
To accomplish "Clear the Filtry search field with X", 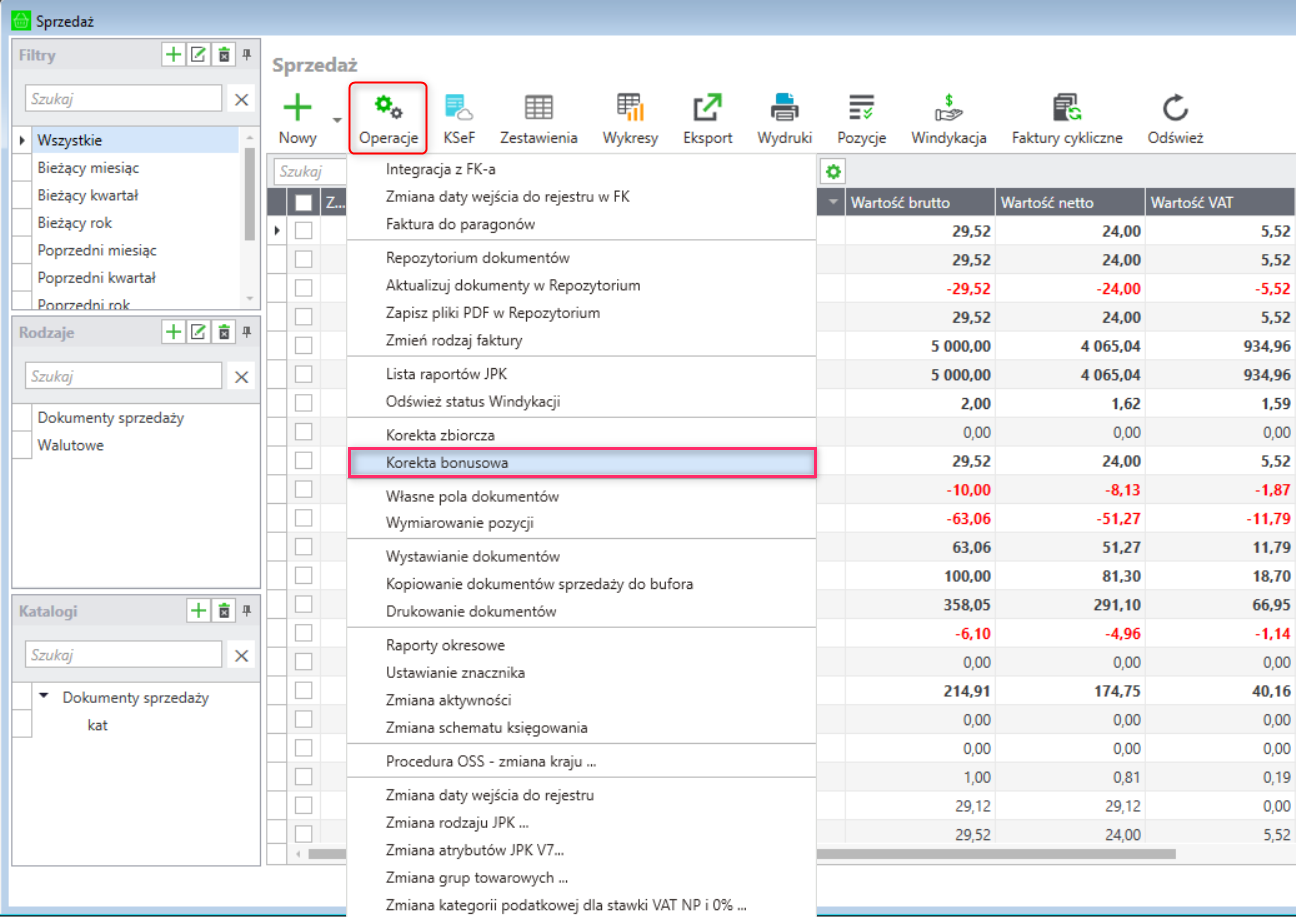I will coord(241,99).
